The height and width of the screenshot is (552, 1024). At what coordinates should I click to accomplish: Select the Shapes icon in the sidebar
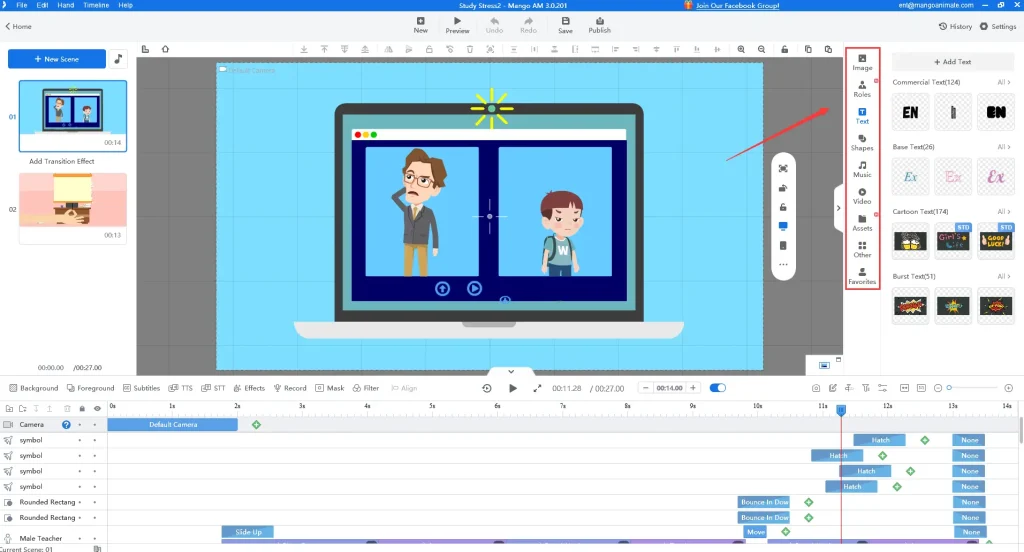click(862, 142)
